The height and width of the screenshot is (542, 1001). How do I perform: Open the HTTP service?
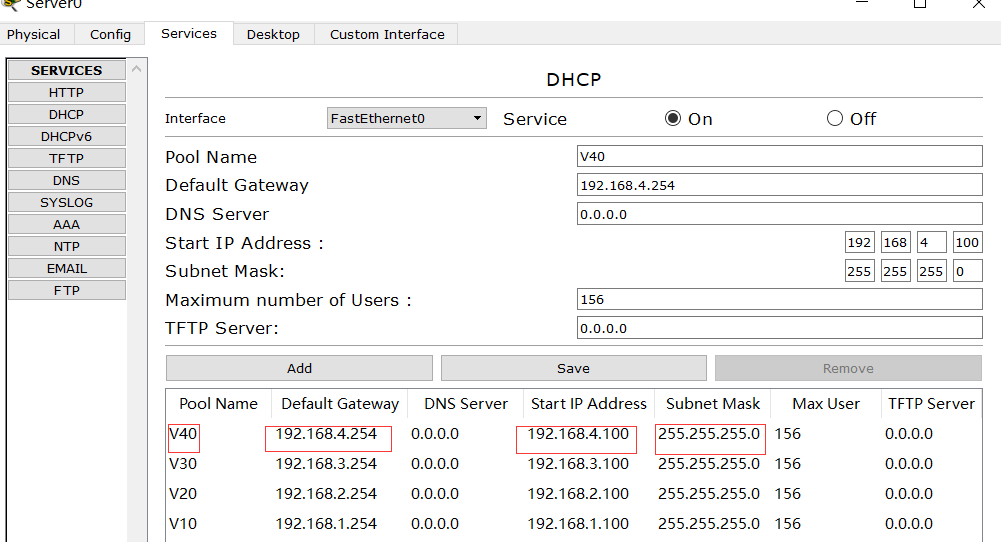[x=66, y=93]
